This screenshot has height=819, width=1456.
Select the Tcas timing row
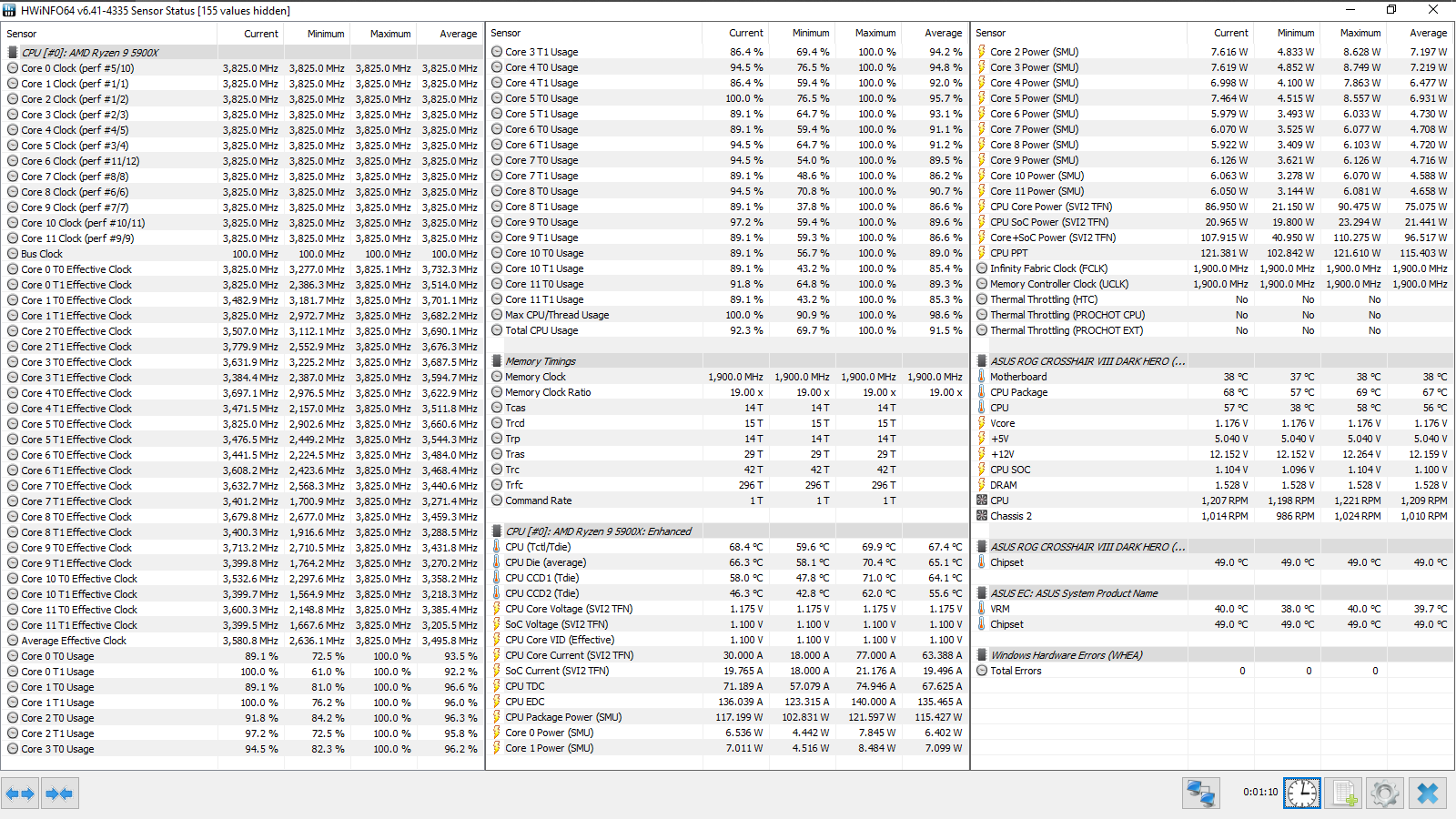click(728, 408)
